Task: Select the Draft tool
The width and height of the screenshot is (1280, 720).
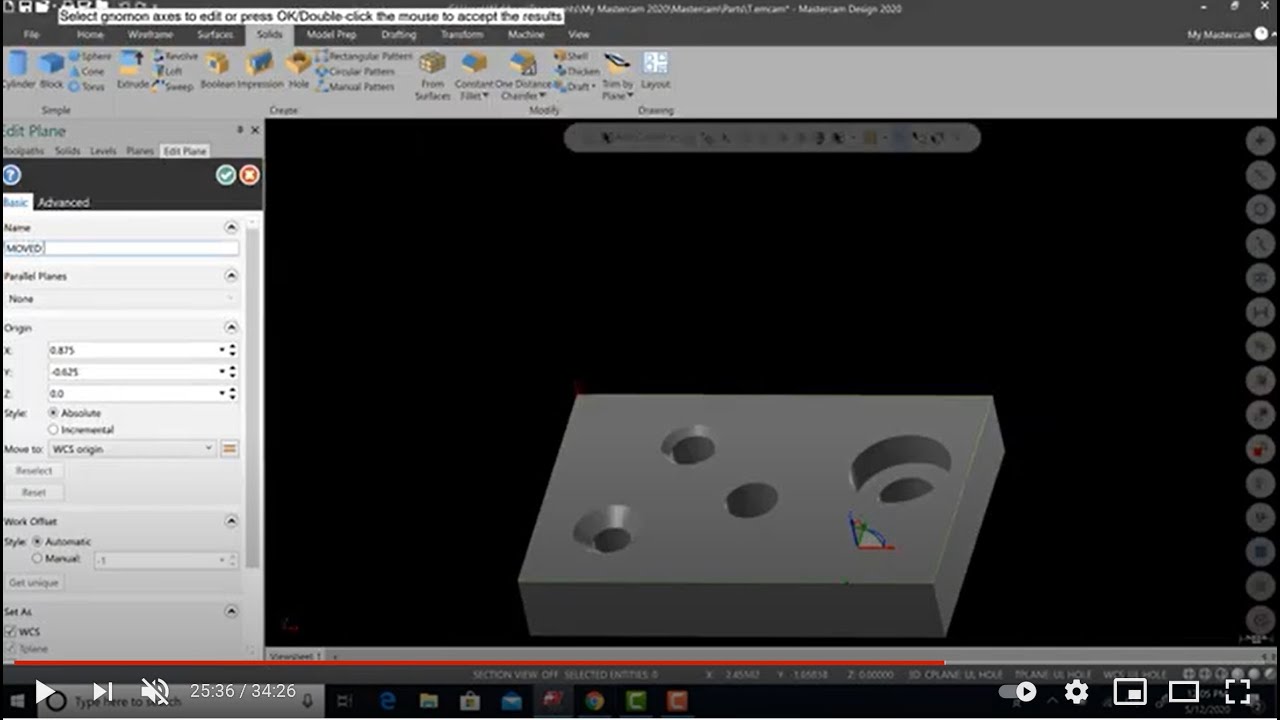Action: (575, 87)
